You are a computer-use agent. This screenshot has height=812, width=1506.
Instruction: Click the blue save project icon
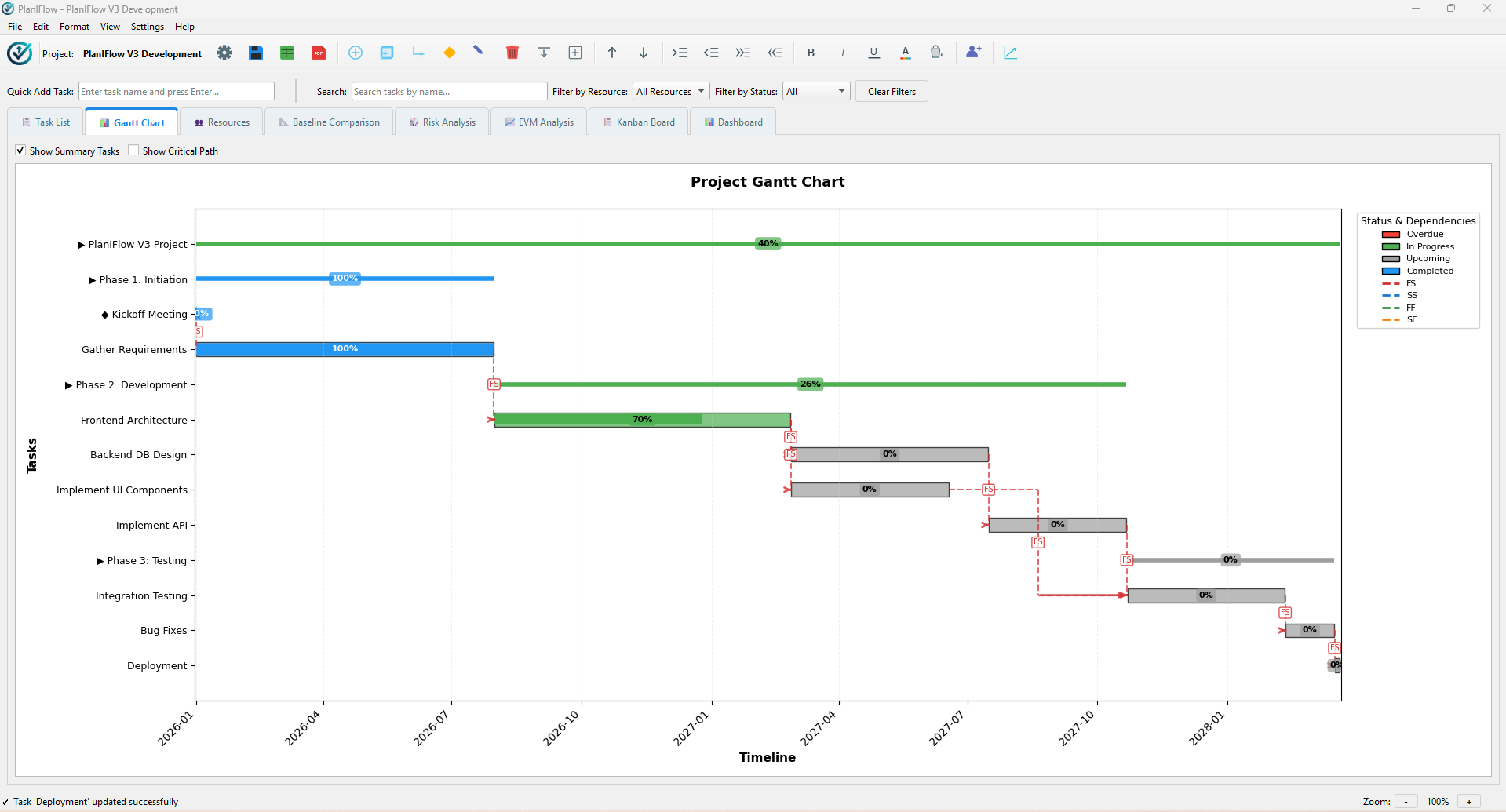tap(256, 53)
